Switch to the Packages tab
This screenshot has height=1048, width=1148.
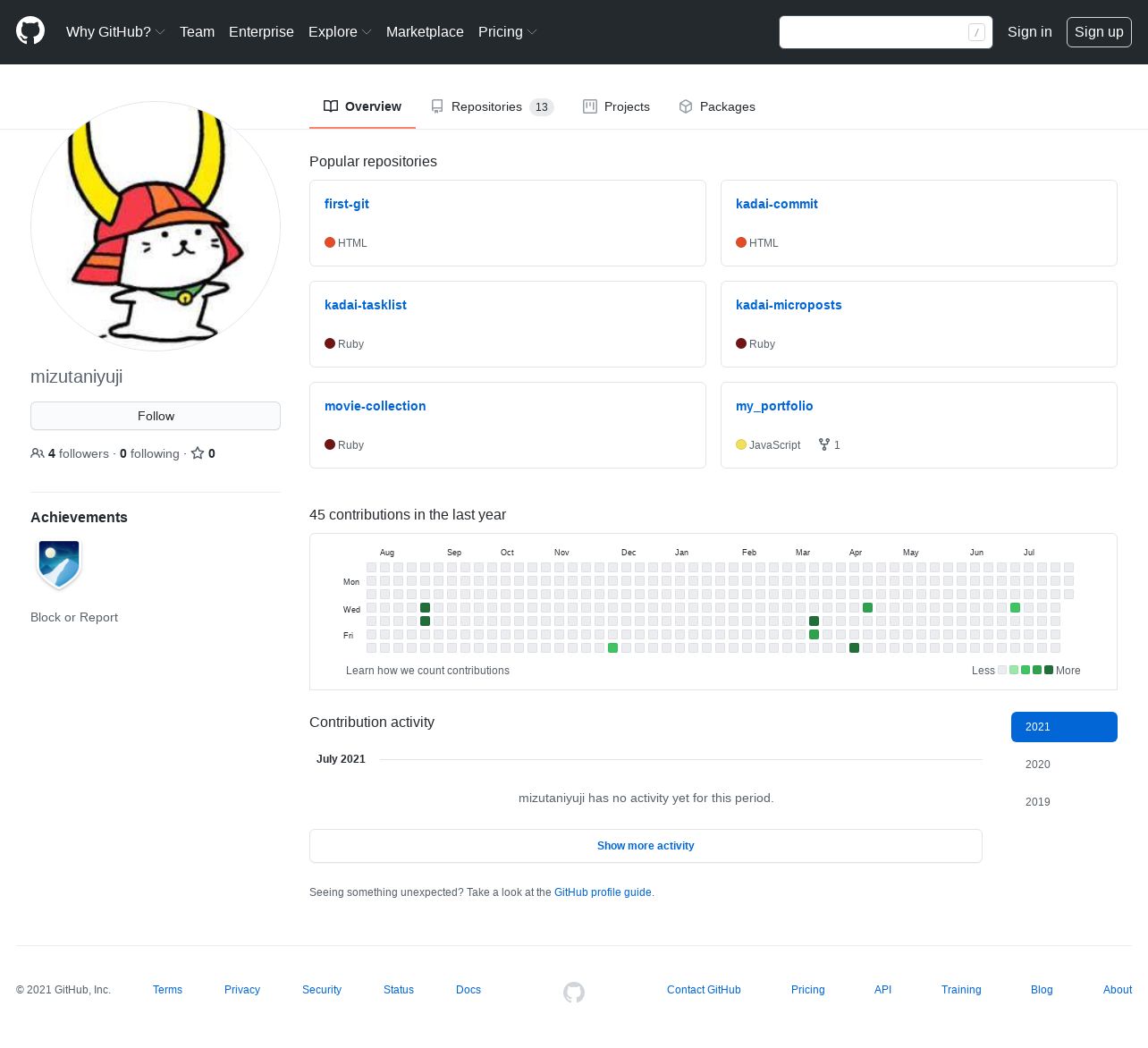[717, 106]
